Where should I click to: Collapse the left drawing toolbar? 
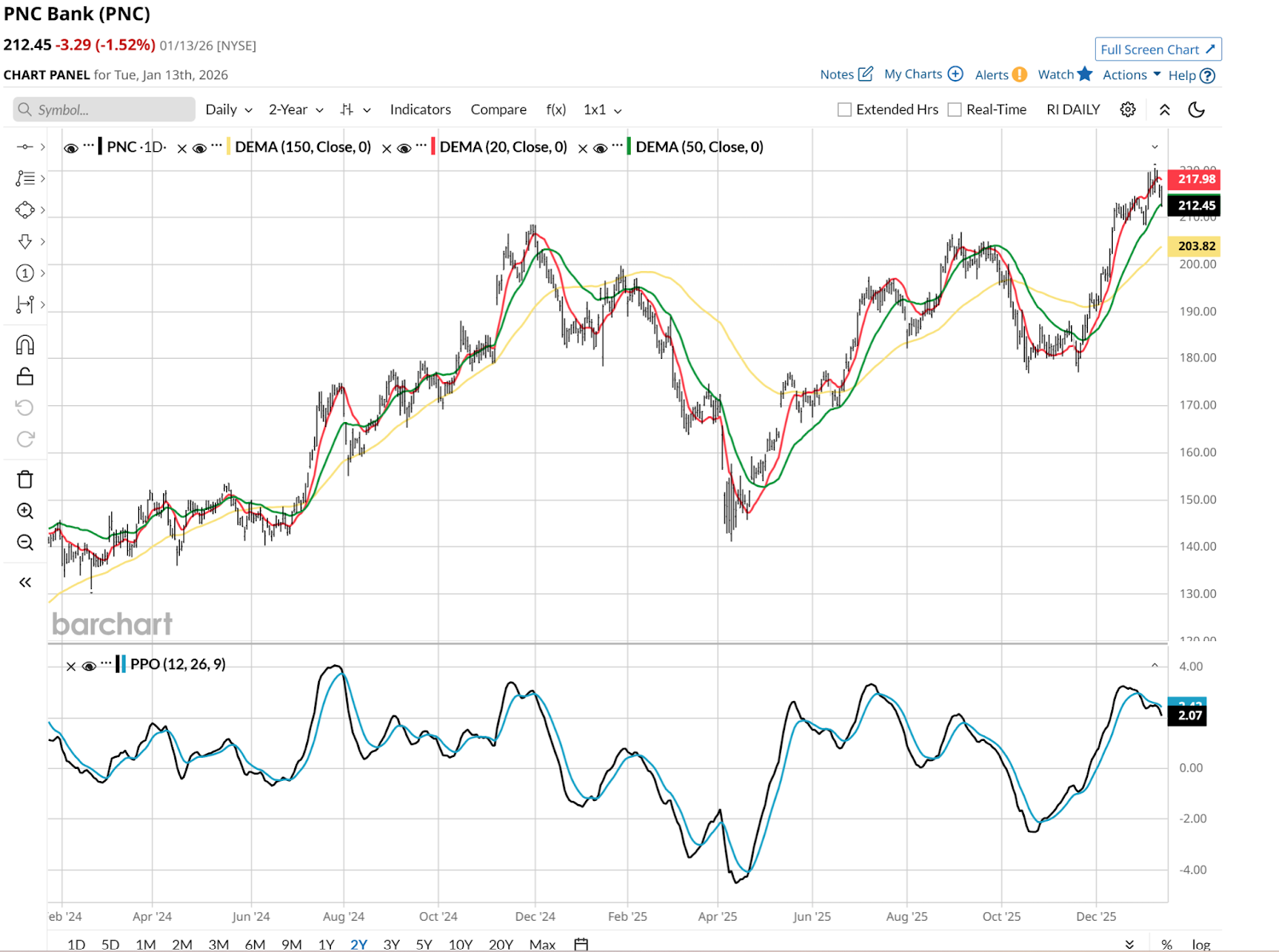tap(25, 582)
